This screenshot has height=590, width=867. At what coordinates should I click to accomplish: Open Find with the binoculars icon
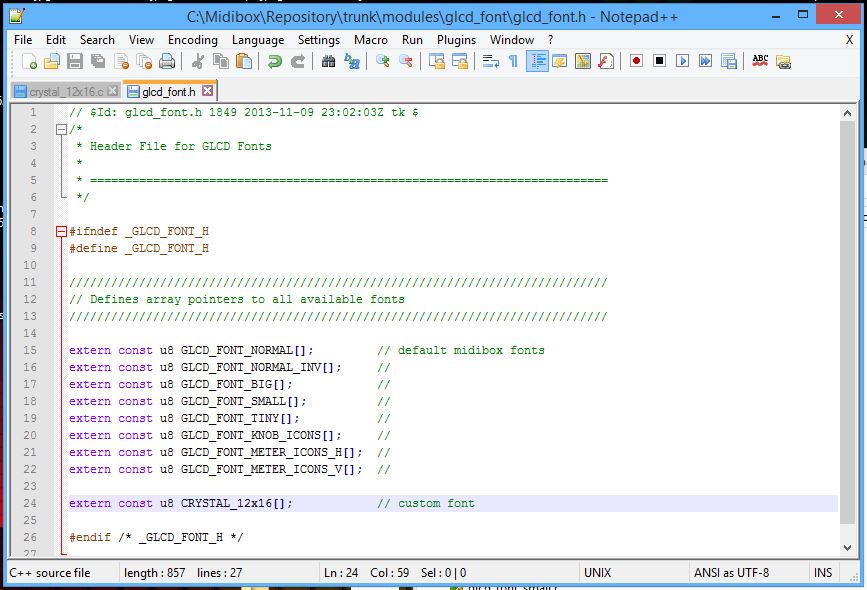[328, 62]
